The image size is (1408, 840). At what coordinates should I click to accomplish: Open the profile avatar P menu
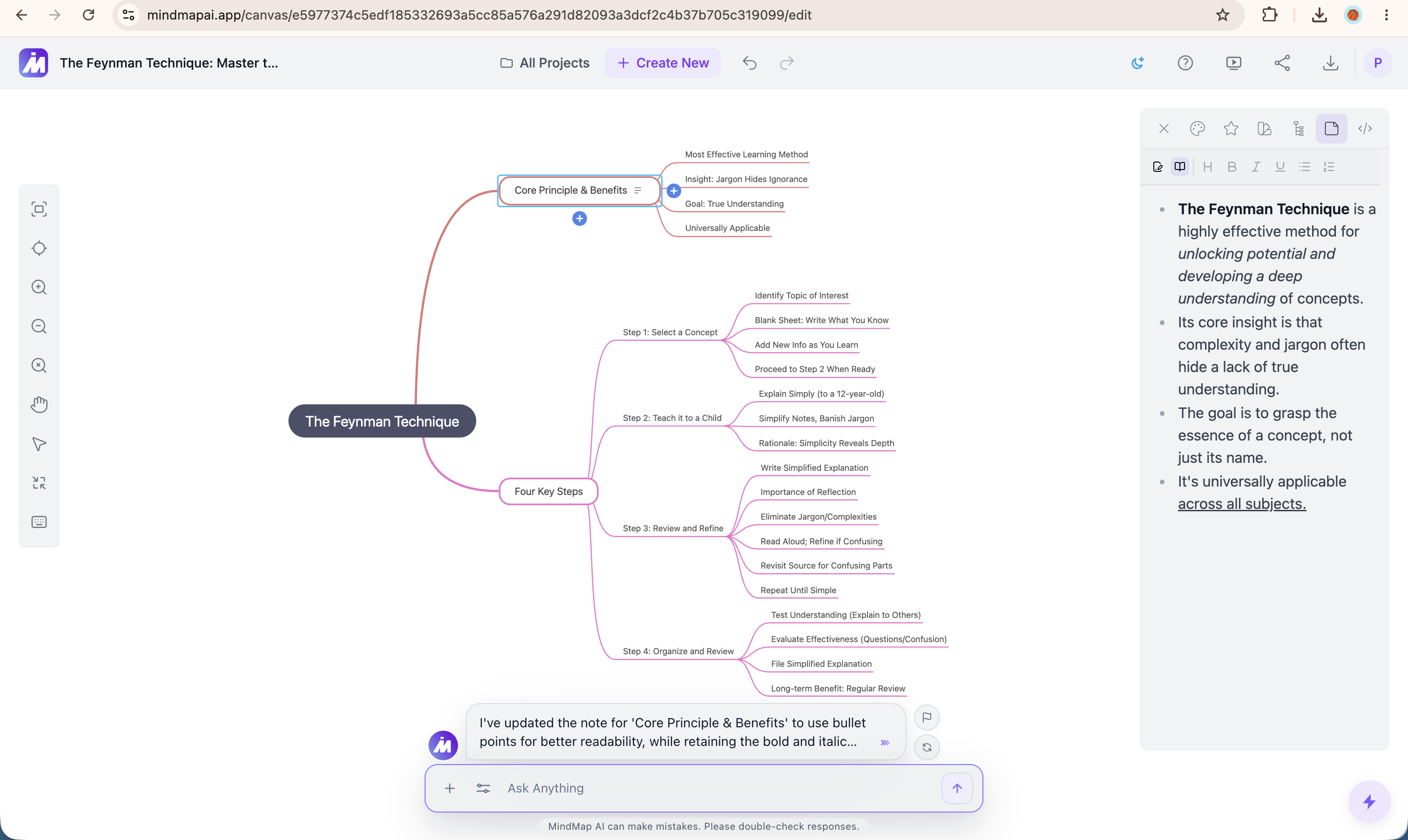click(x=1378, y=63)
